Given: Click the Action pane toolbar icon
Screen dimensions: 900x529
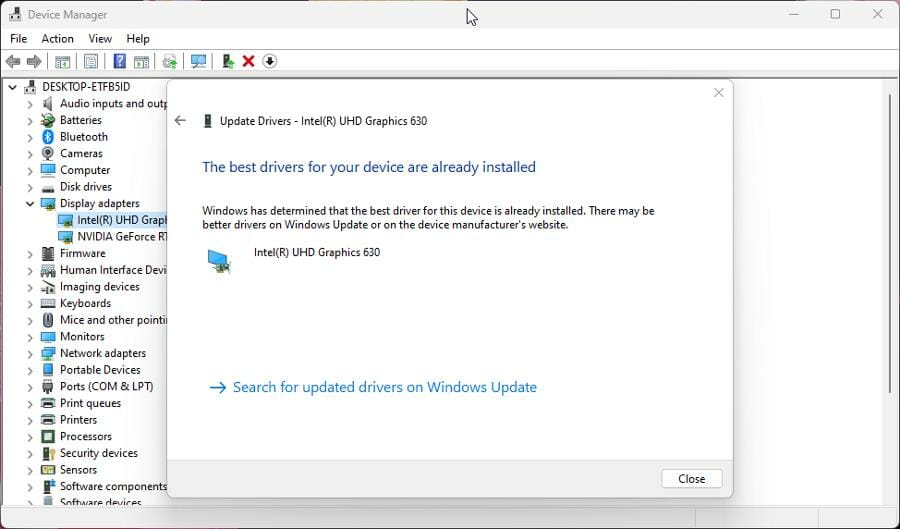Looking at the screenshot, I should click(x=141, y=61).
